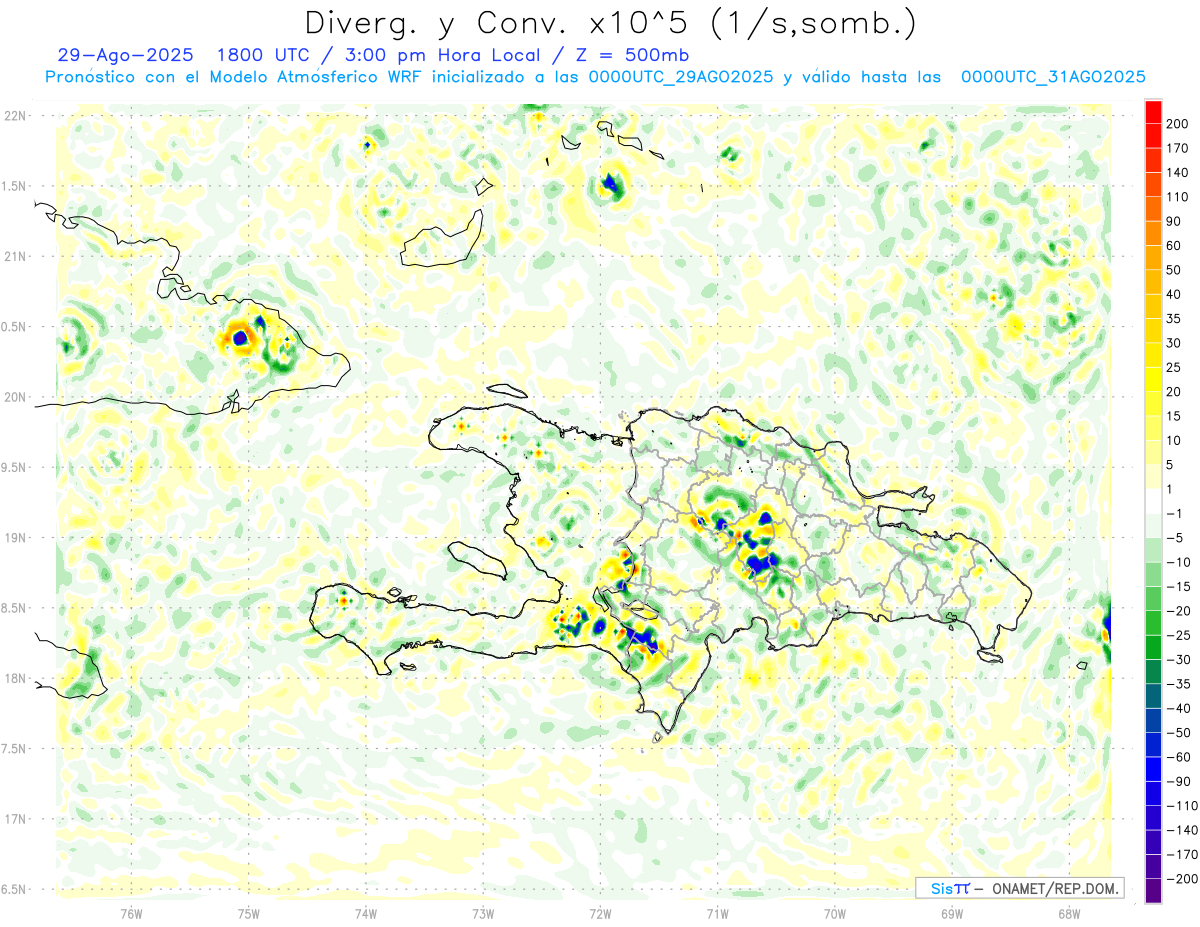Image resolution: width=1200 pixels, height=927 pixels.
Task: Click the latitude label '21N'
Action: (x=15, y=256)
